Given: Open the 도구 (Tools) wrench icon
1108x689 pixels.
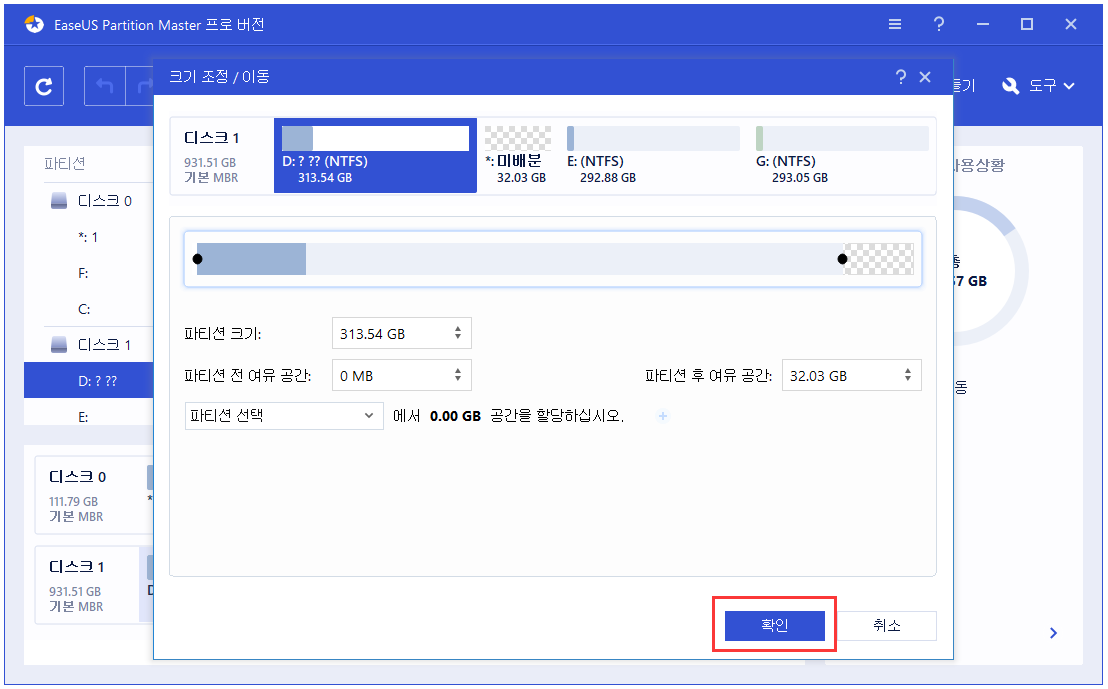Looking at the screenshot, I should 1010,86.
